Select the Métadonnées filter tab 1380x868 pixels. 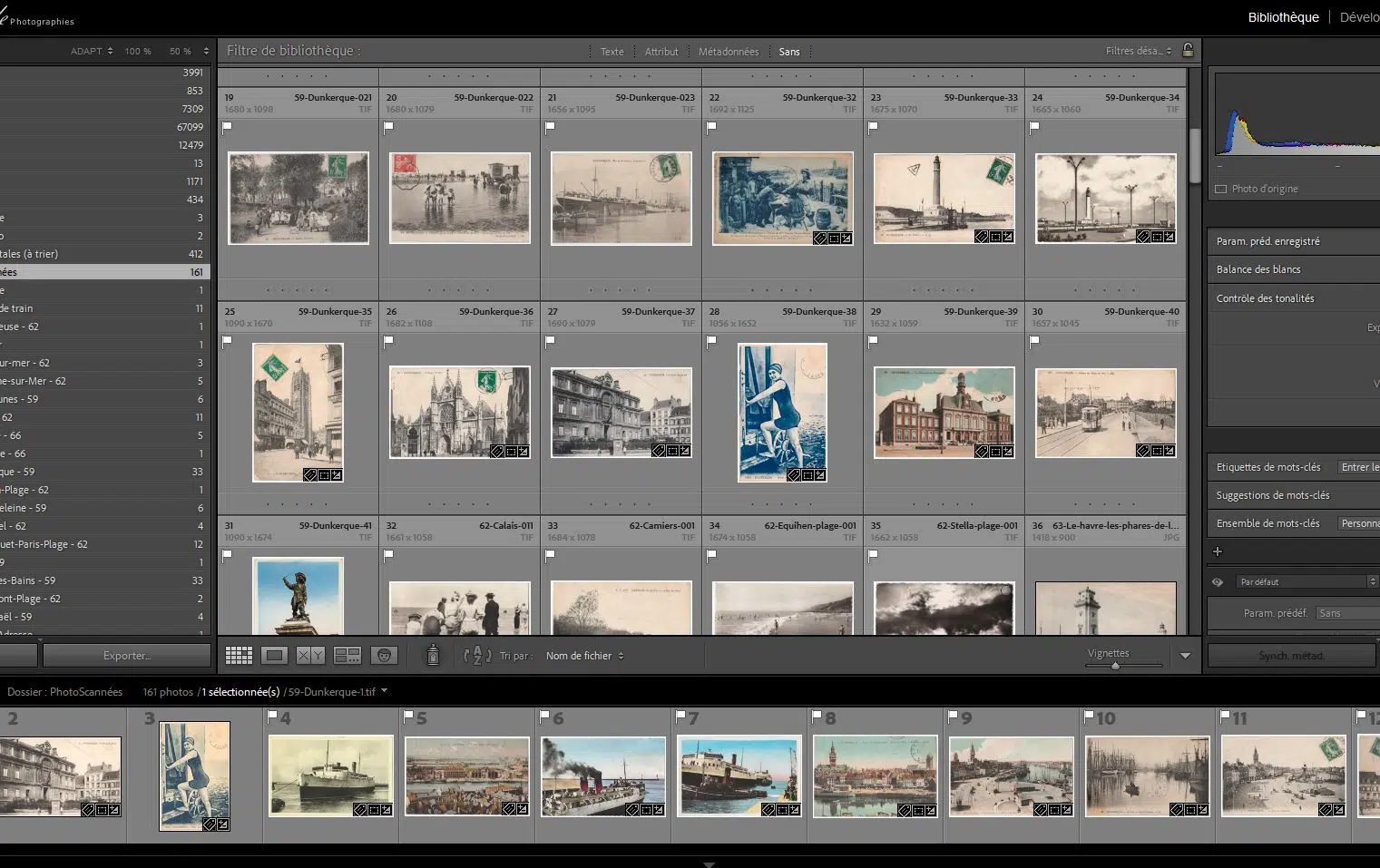(x=729, y=52)
